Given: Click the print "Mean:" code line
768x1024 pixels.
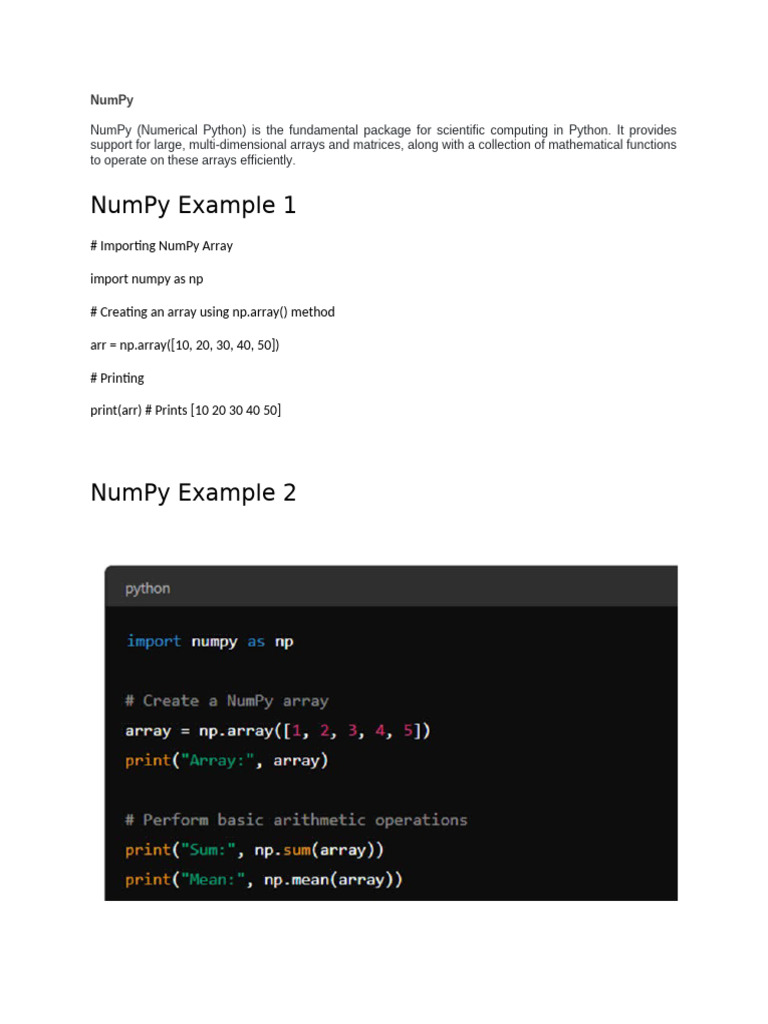Looking at the screenshot, I should [x=263, y=880].
